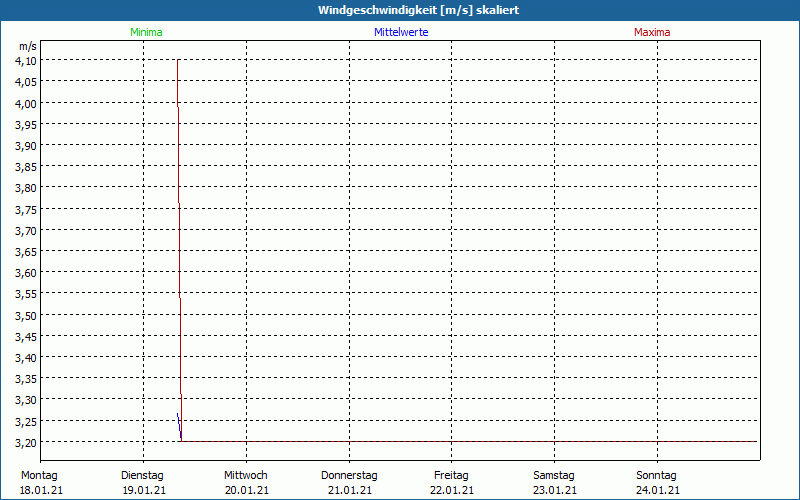The image size is (800, 500).
Task: Click the short blue Mittelwerte line segment
Action: coord(179,426)
